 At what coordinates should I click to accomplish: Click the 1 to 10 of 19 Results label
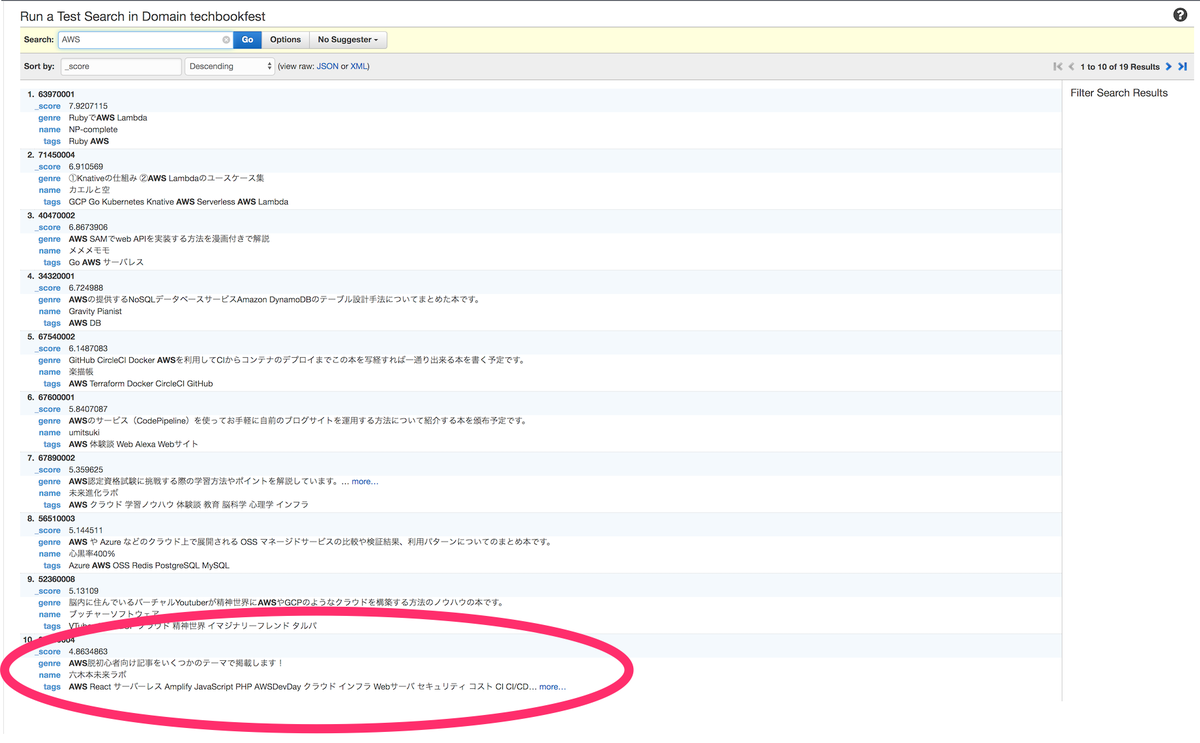coord(1120,67)
